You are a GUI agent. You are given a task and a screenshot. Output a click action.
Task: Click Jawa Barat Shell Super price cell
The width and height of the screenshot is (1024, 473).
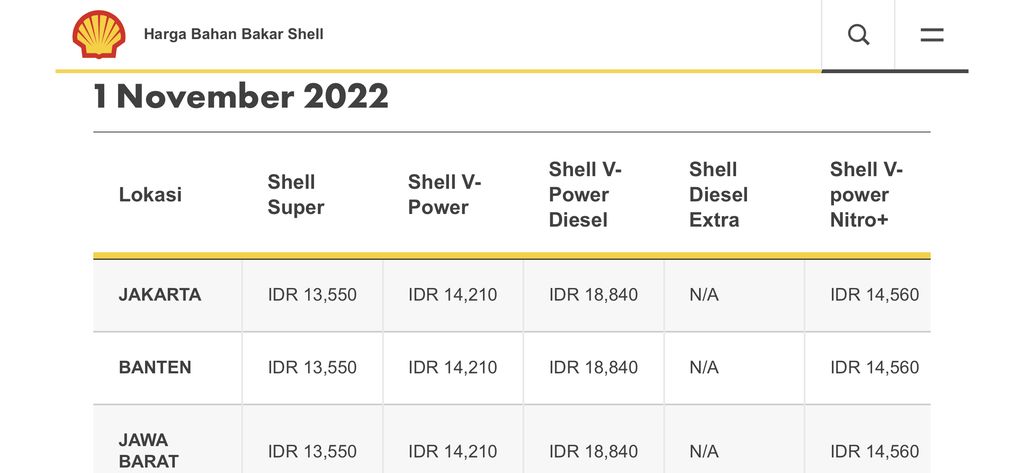pos(312,451)
